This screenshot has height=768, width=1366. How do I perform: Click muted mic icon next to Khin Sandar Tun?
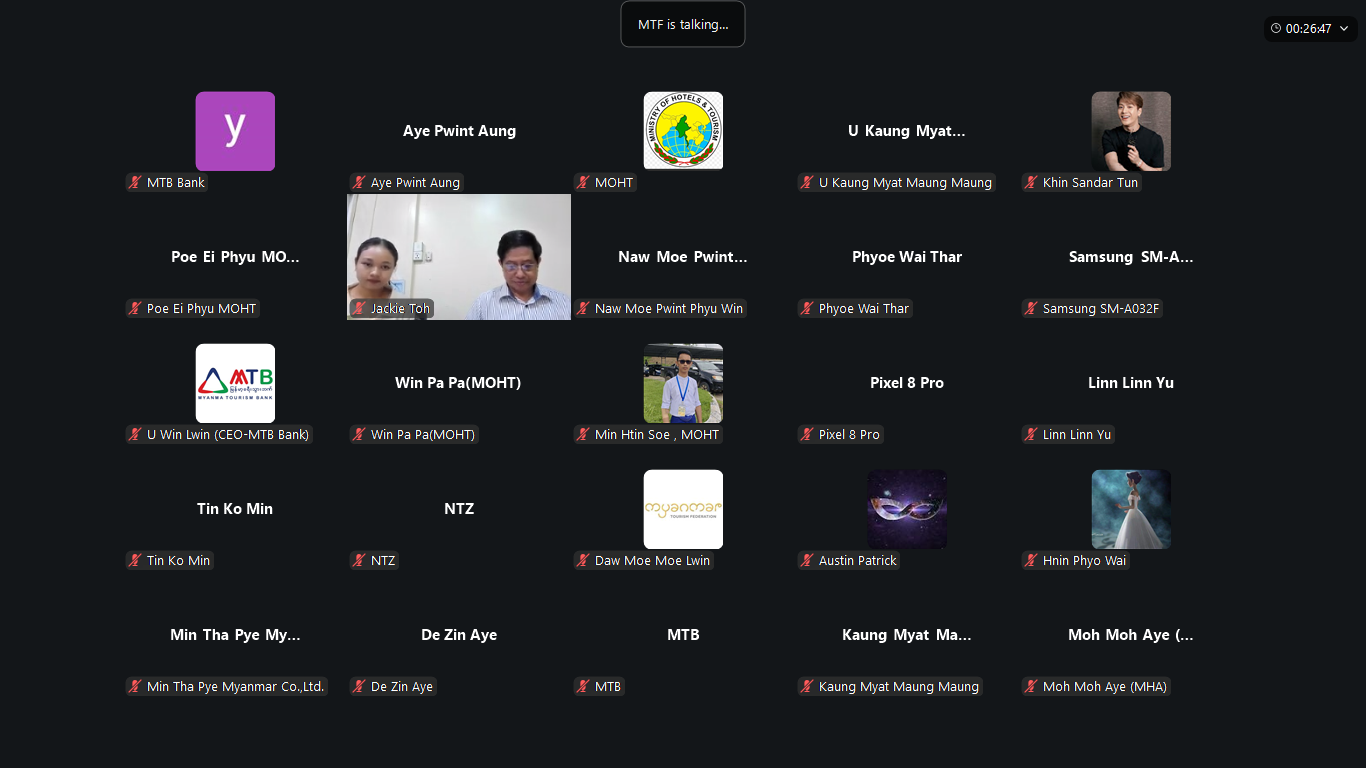pos(1031,183)
